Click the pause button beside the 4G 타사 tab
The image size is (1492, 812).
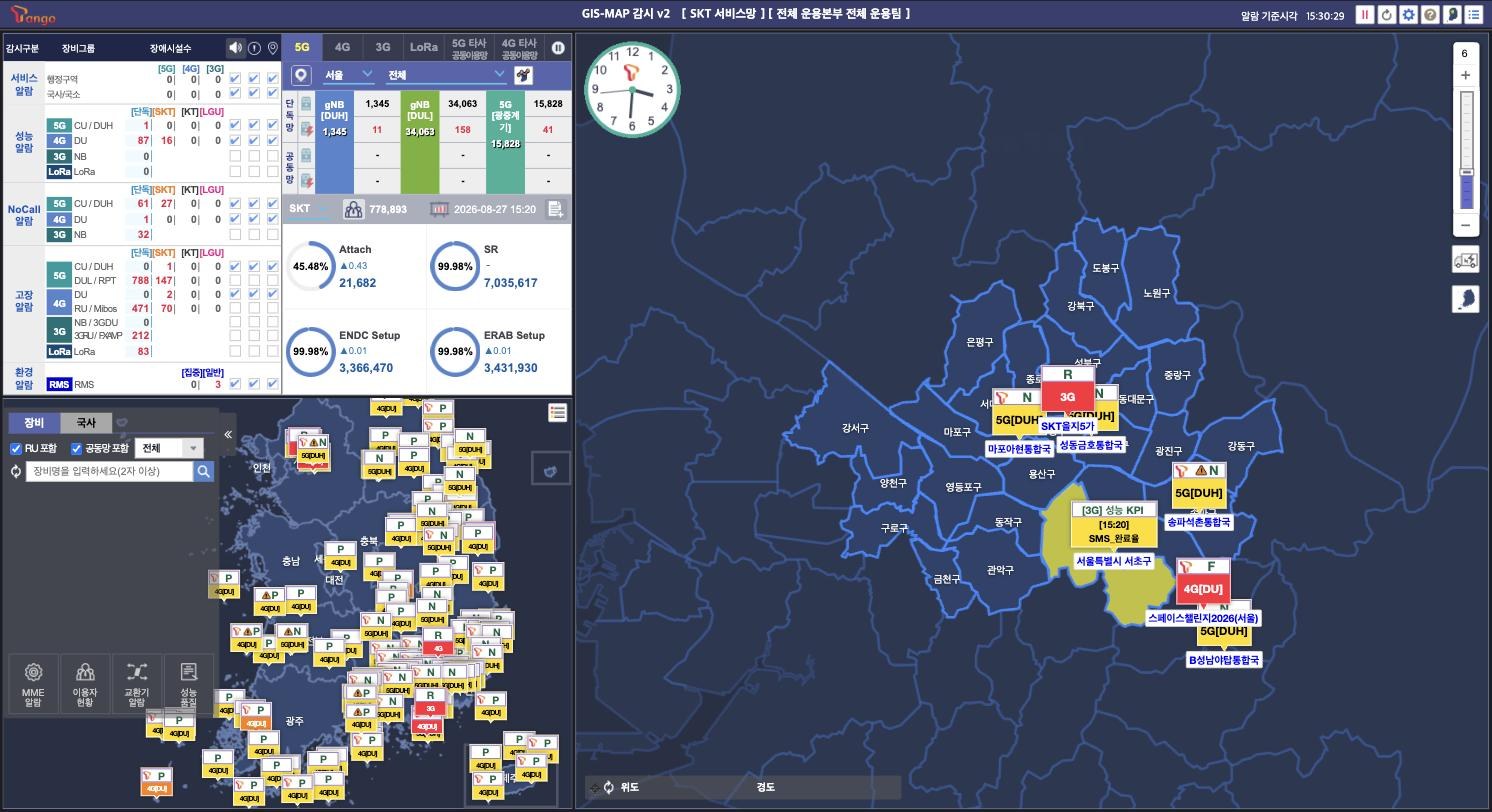click(558, 47)
